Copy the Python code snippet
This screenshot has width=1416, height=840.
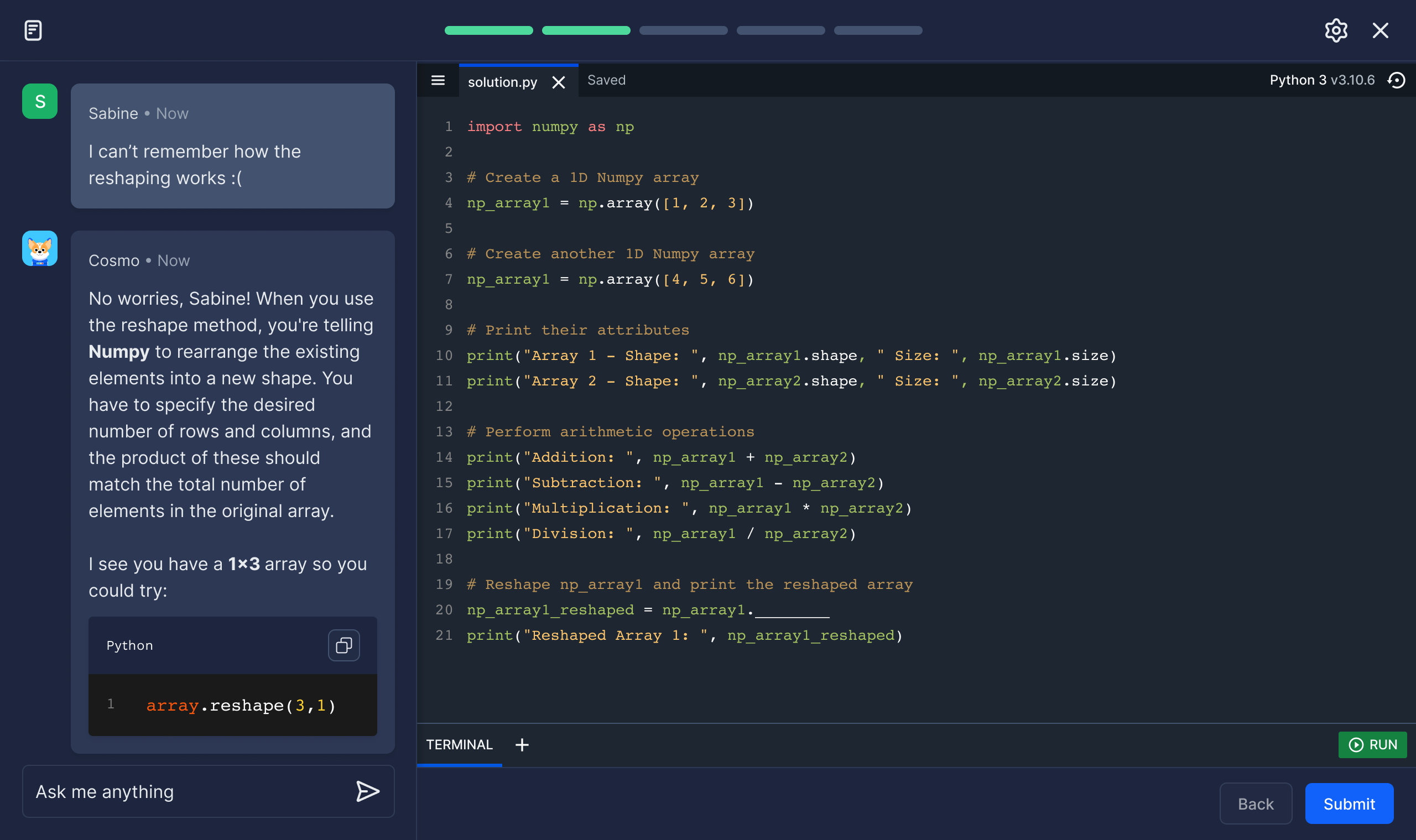343,645
